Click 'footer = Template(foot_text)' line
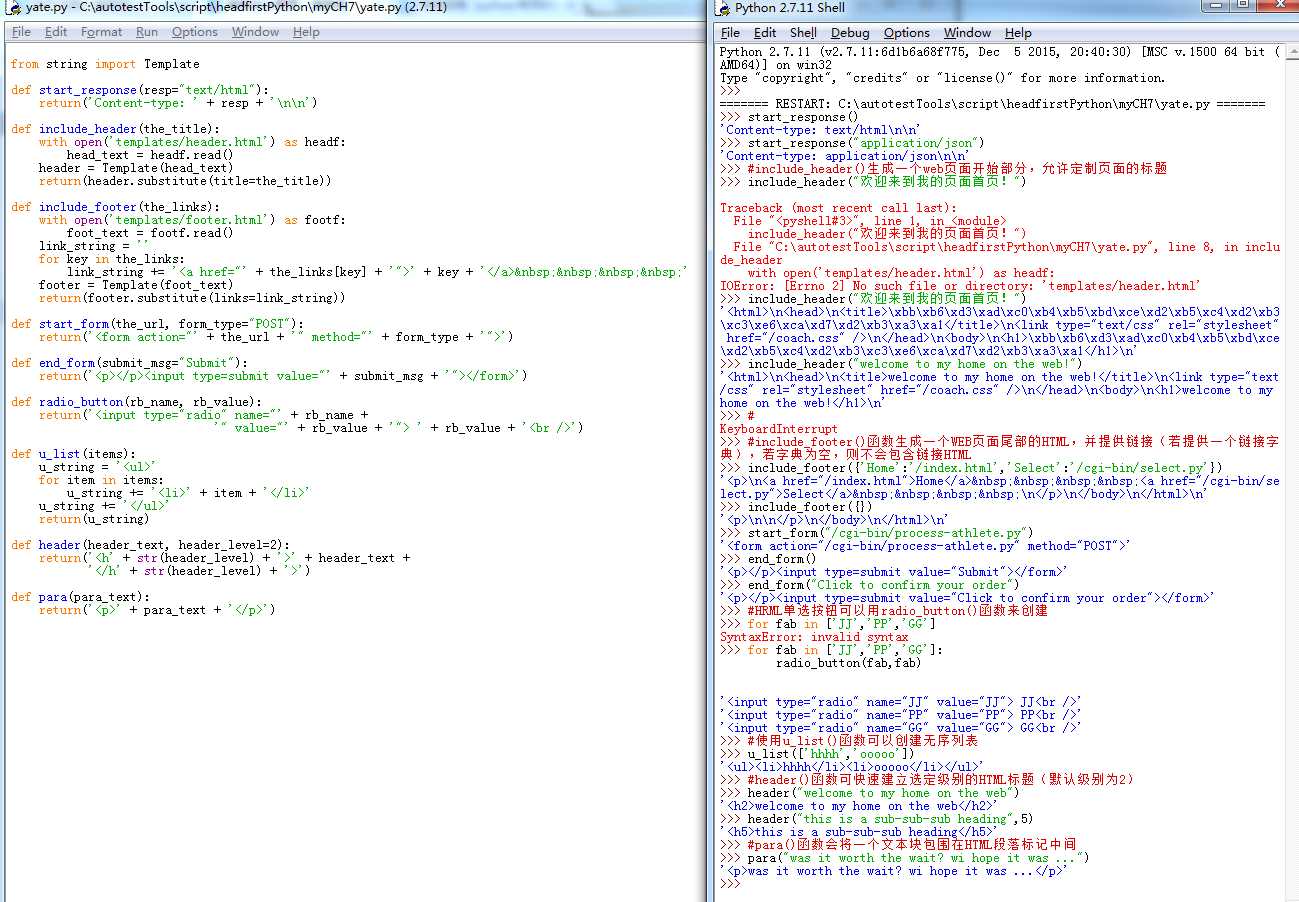 pos(136,285)
